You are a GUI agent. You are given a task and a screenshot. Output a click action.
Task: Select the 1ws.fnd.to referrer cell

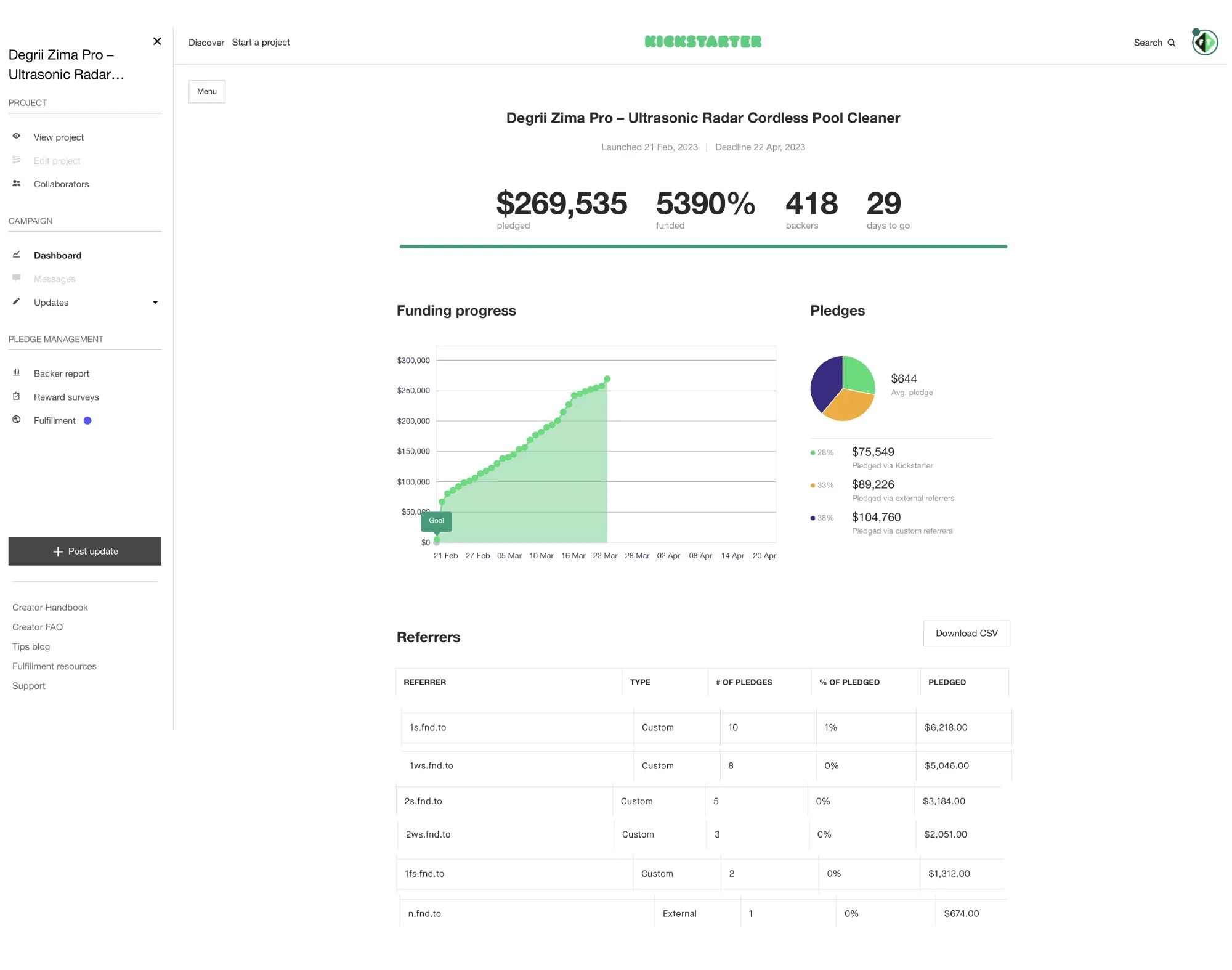click(517, 766)
